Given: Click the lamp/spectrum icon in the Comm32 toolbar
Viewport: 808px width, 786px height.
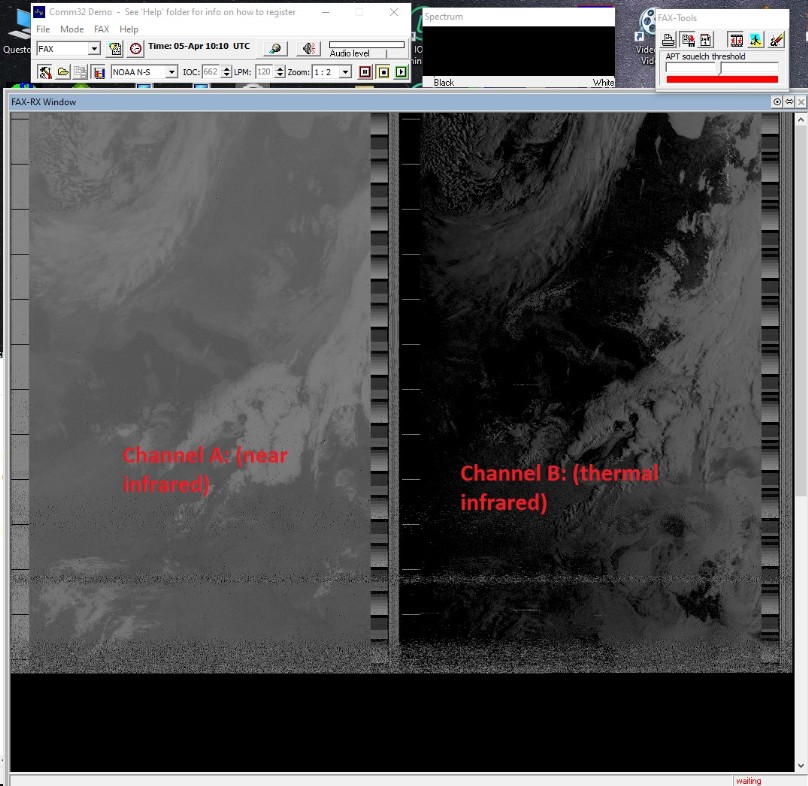Looking at the screenshot, I should tap(275, 49).
